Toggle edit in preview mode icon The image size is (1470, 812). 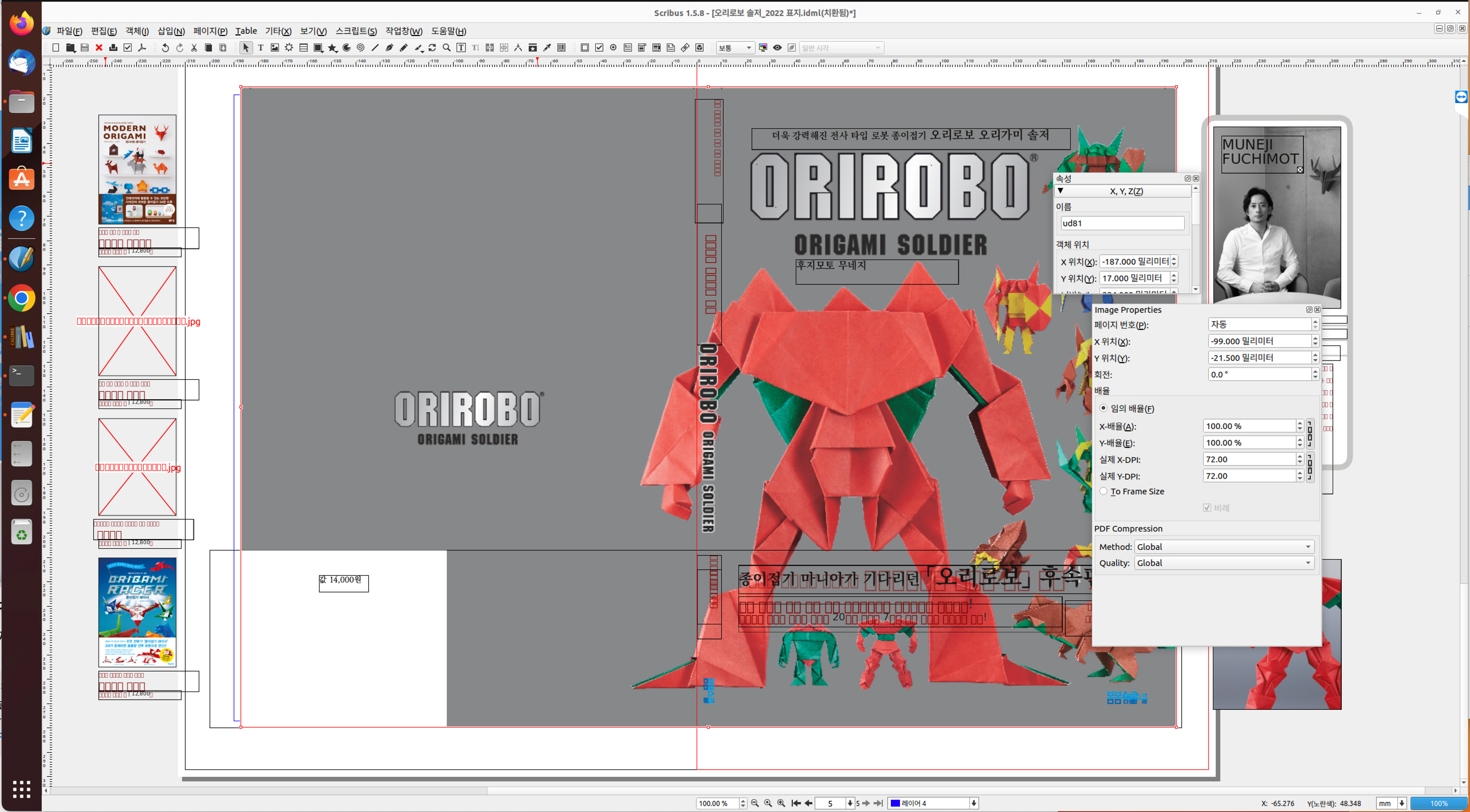791,48
